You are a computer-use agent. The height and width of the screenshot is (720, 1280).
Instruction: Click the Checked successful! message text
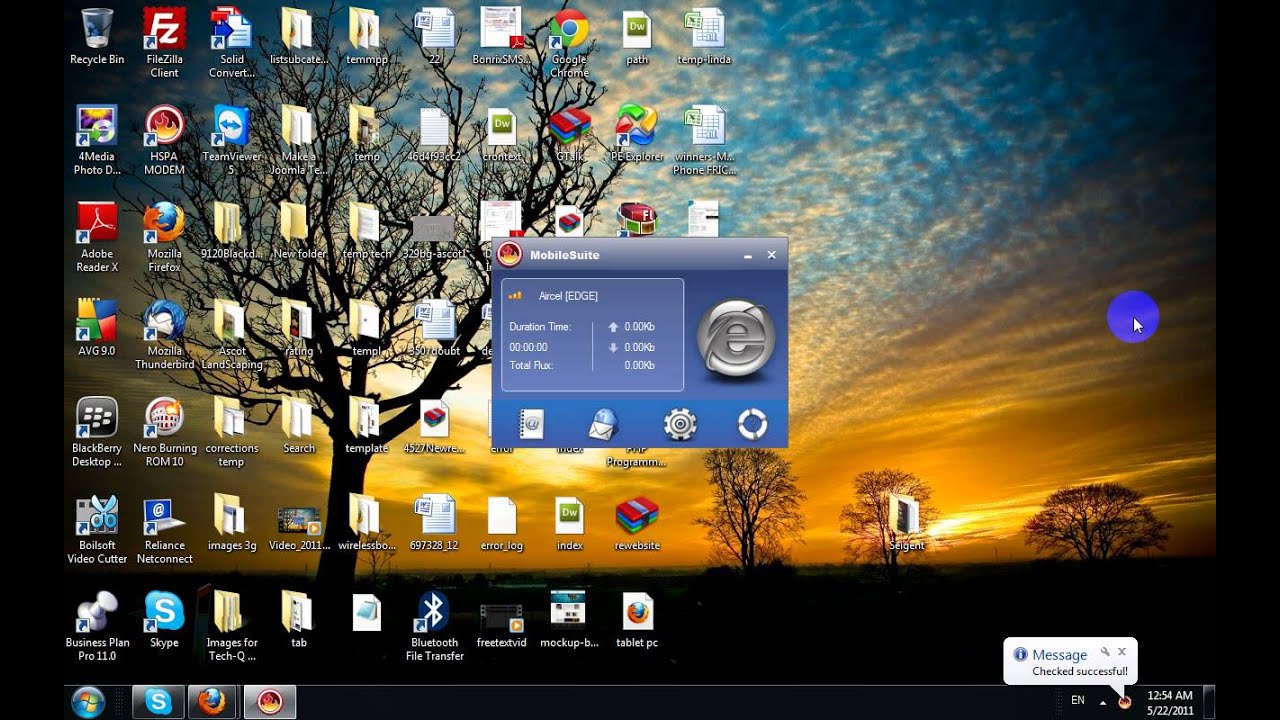pyautogui.click(x=1080, y=671)
